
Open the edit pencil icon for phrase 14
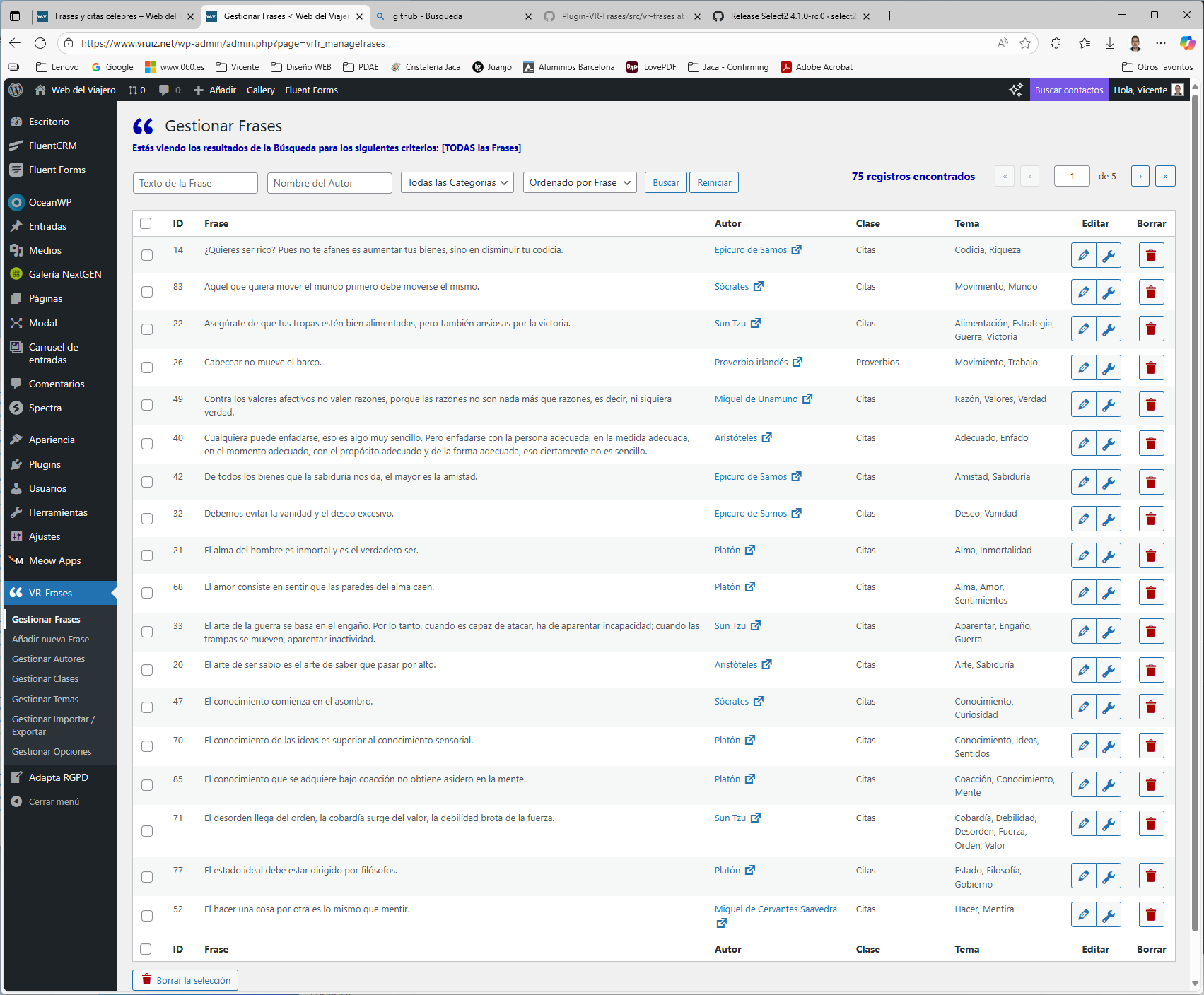click(x=1082, y=255)
